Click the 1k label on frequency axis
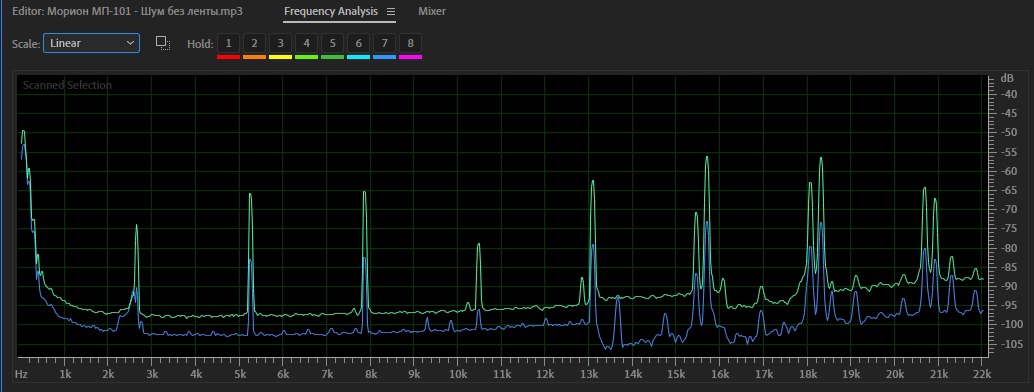Viewport: 1034px width, 392px height. [x=65, y=374]
